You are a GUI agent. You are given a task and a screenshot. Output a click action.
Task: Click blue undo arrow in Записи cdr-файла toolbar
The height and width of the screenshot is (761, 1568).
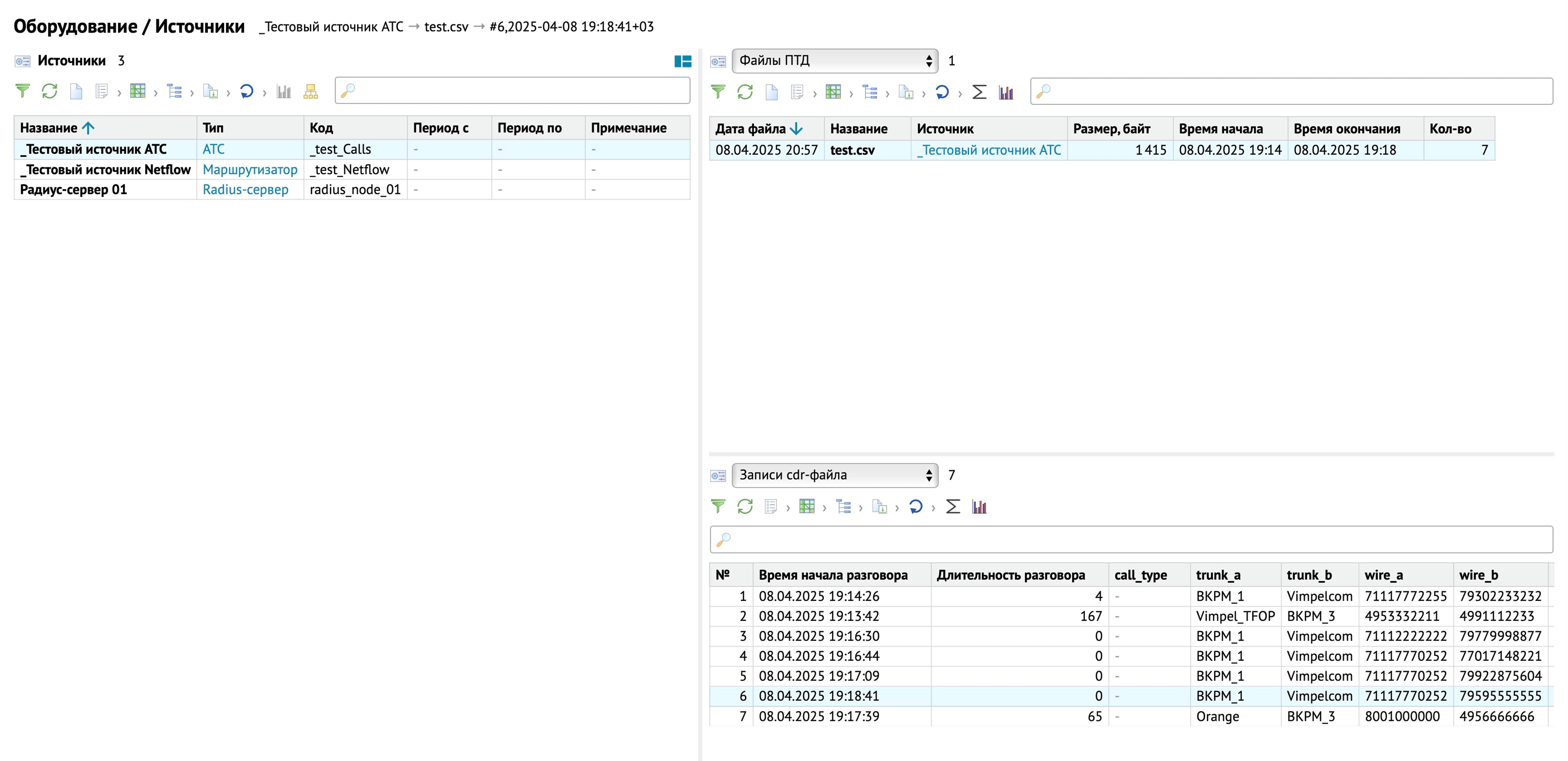(915, 506)
